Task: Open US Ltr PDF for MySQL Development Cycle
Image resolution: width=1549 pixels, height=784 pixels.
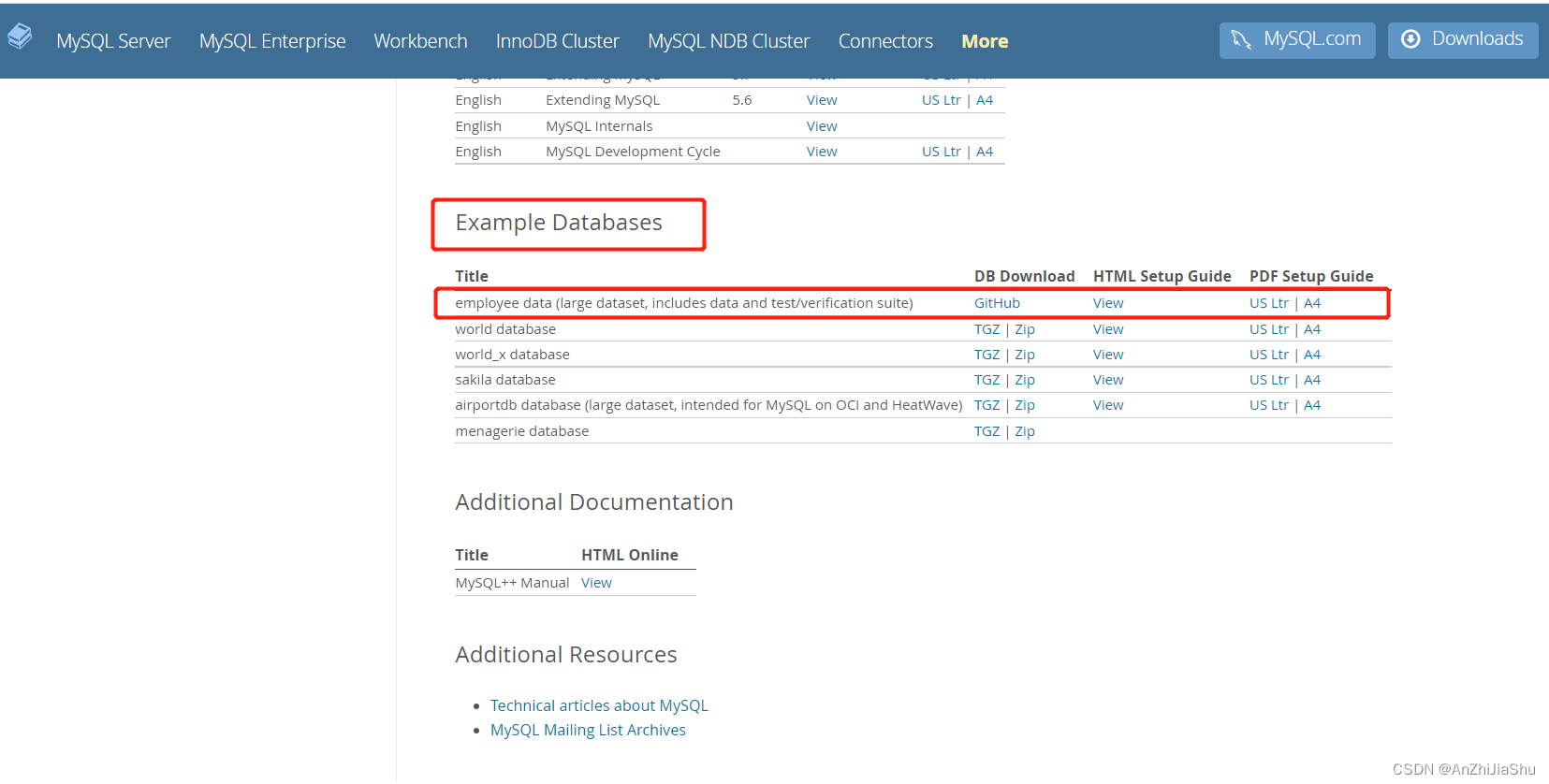Action: coord(942,152)
